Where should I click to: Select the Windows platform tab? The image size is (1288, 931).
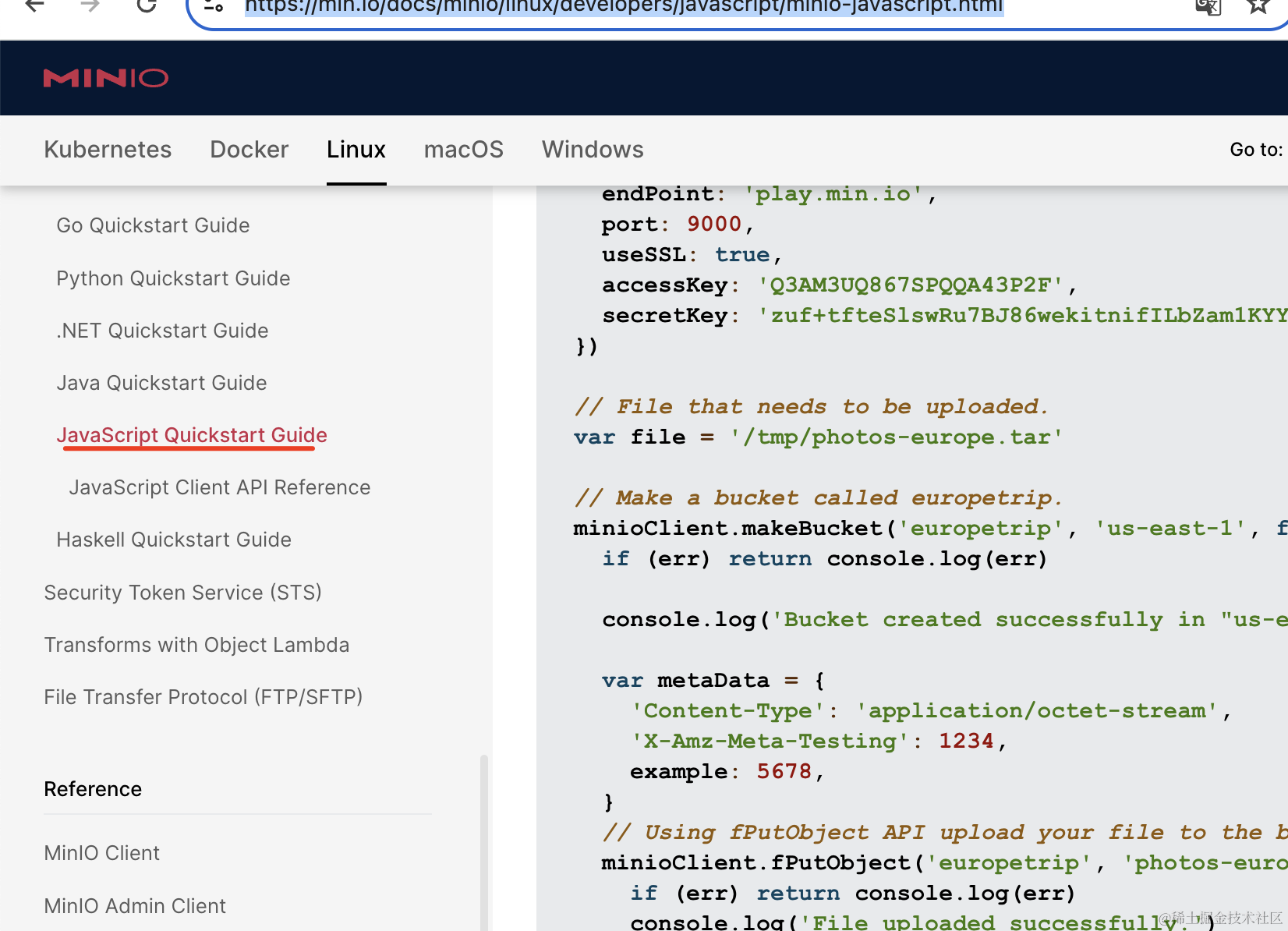click(x=593, y=150)
